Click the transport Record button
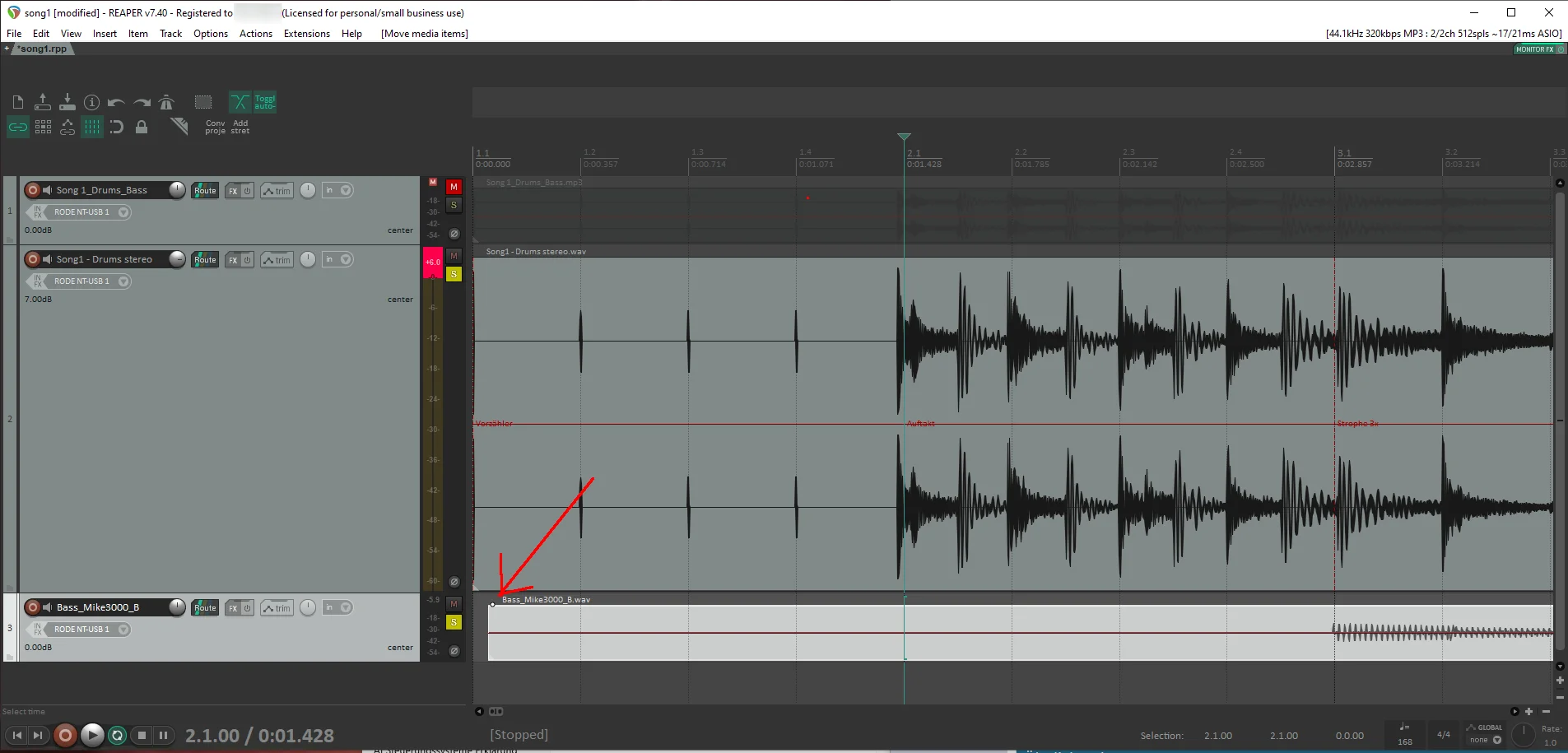This screenshot has height=753, width=1568. pos(65,735)
